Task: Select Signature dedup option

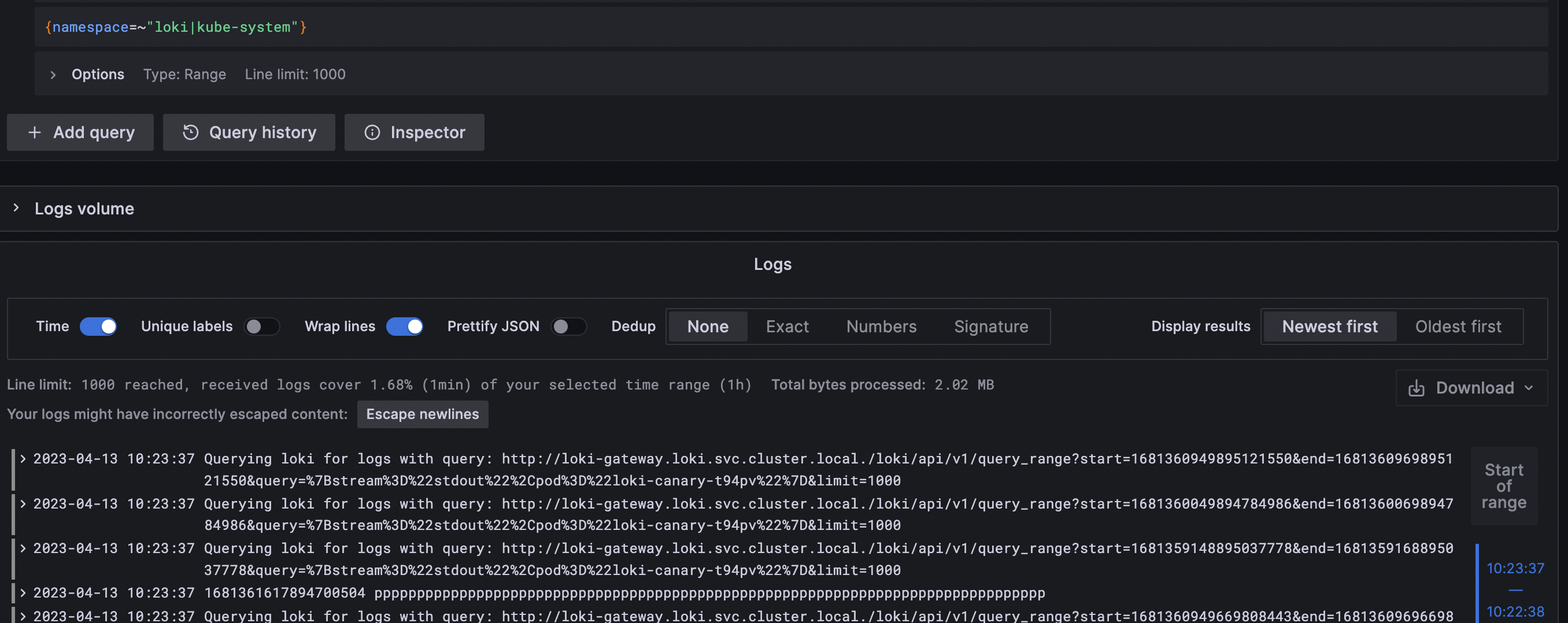Action: [x=990, y=327]
